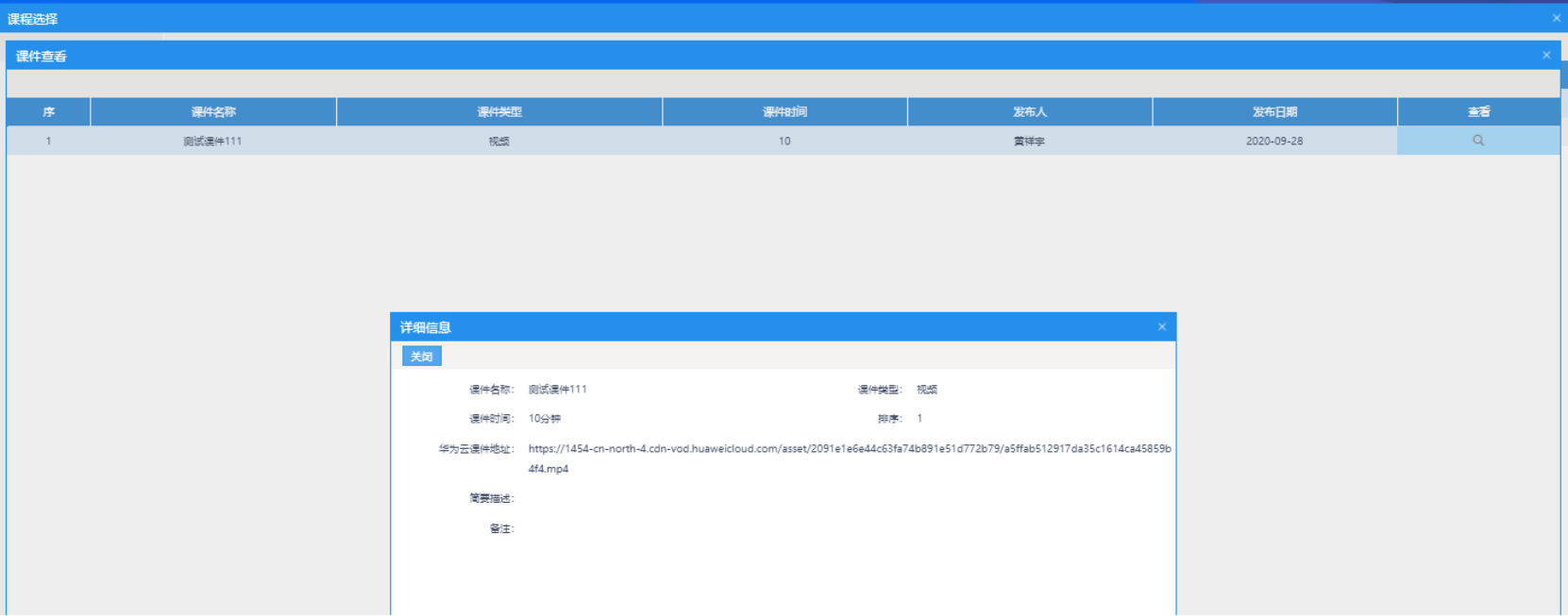Click the magnifier view icon in row 1
The height and width of the screenshot is (616, 1568).
(1478, 141)
